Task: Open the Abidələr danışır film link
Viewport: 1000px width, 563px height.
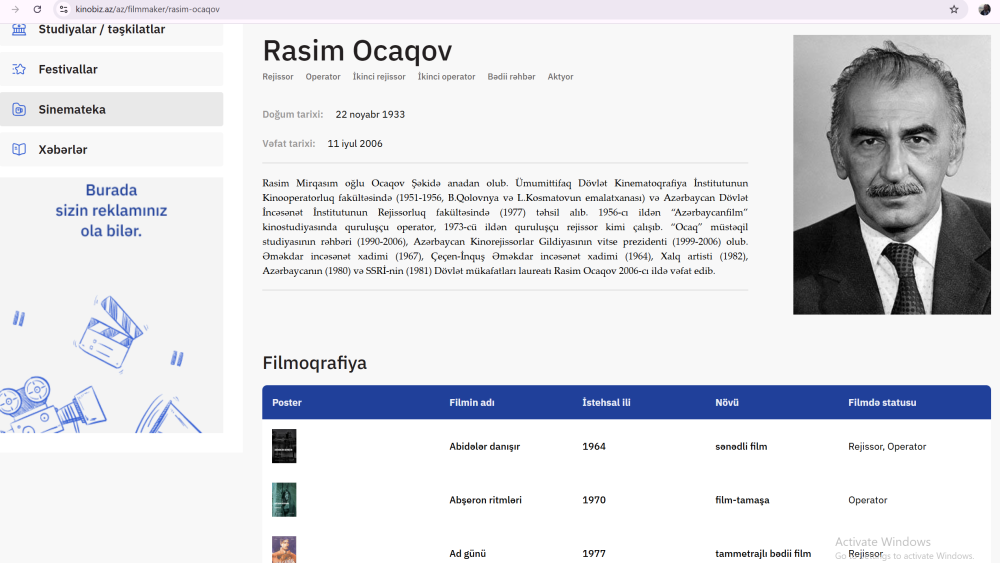Action: 484,446
